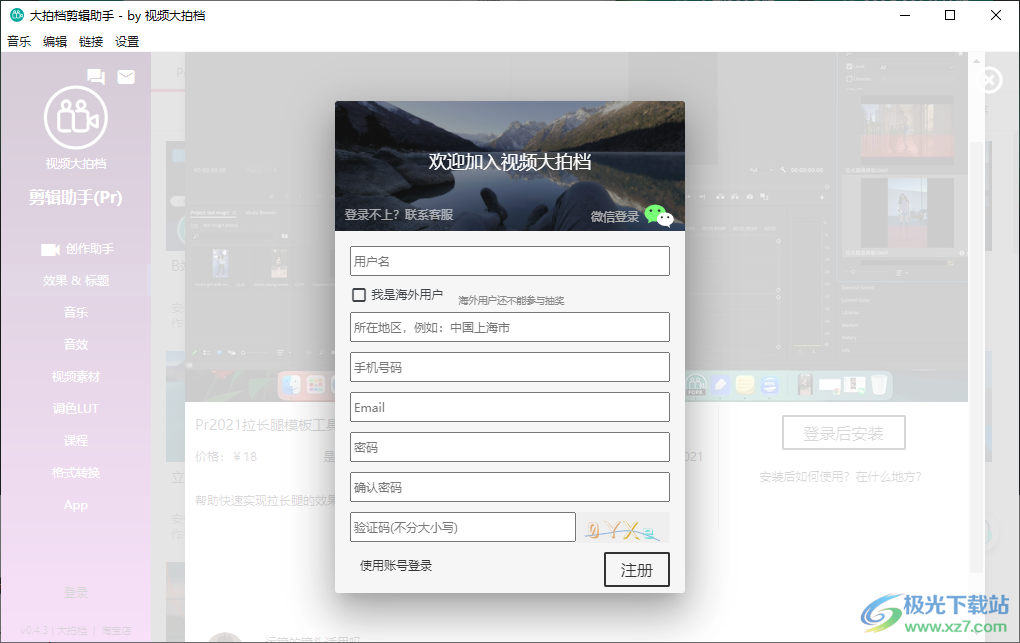
Task: Click 登录 at sidebar bottom
Action: tap(76, 592)
